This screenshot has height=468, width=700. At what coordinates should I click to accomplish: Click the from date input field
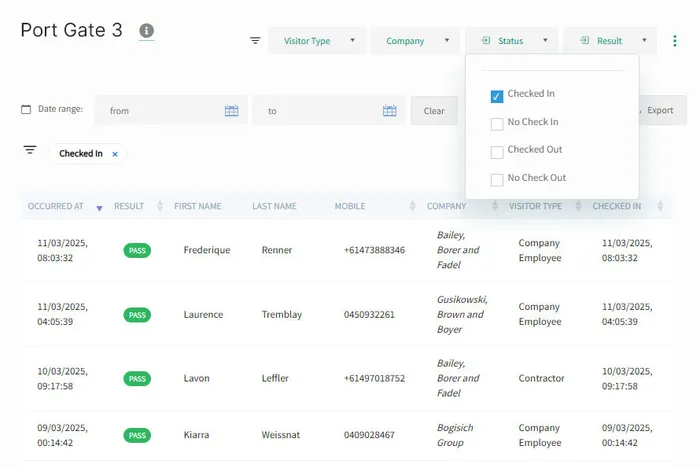click(x=160, y=111)
